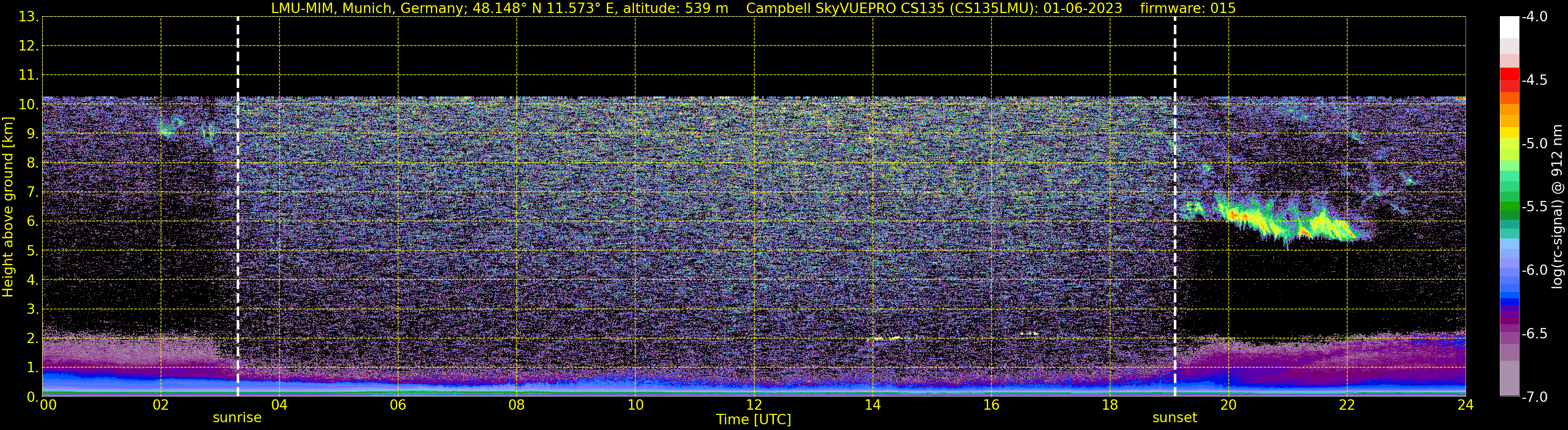
Task: Click the sunset dashed line marker
Action: click(x=1175, y=207)
